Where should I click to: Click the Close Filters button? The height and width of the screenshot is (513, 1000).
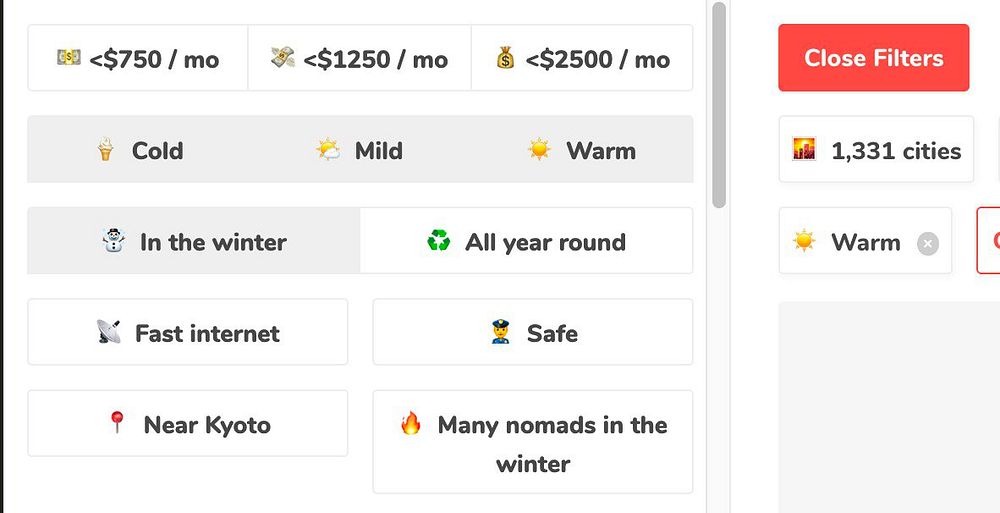(x=873, y=58)
